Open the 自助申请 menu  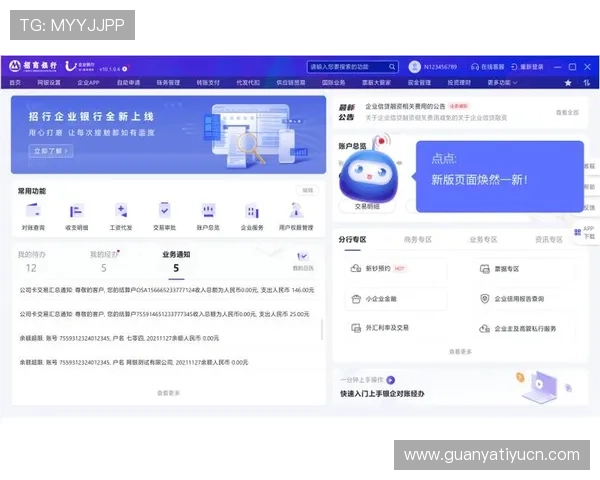coord(128,83)
